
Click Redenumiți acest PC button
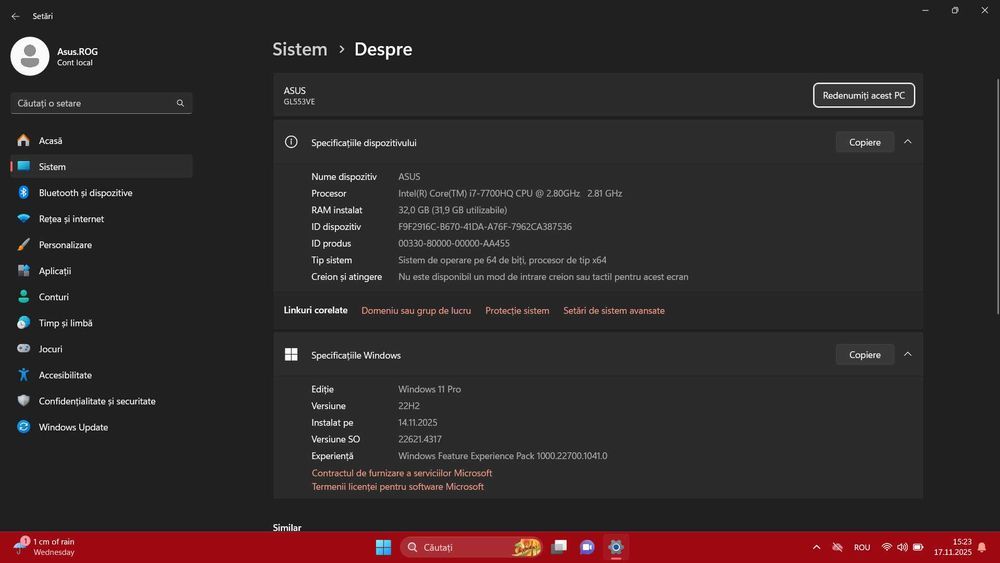(x=864, y=95)
